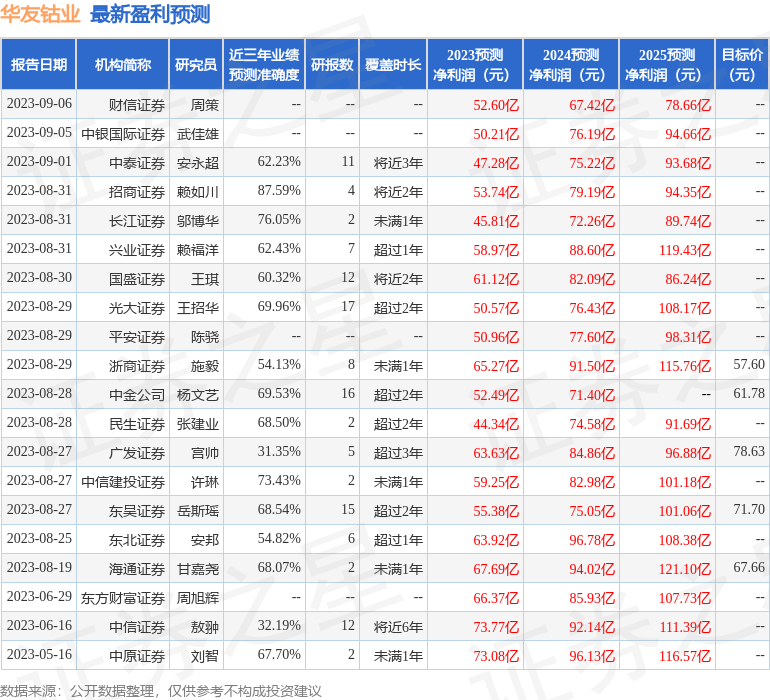Click the target price 67.66

coord(749,567)
